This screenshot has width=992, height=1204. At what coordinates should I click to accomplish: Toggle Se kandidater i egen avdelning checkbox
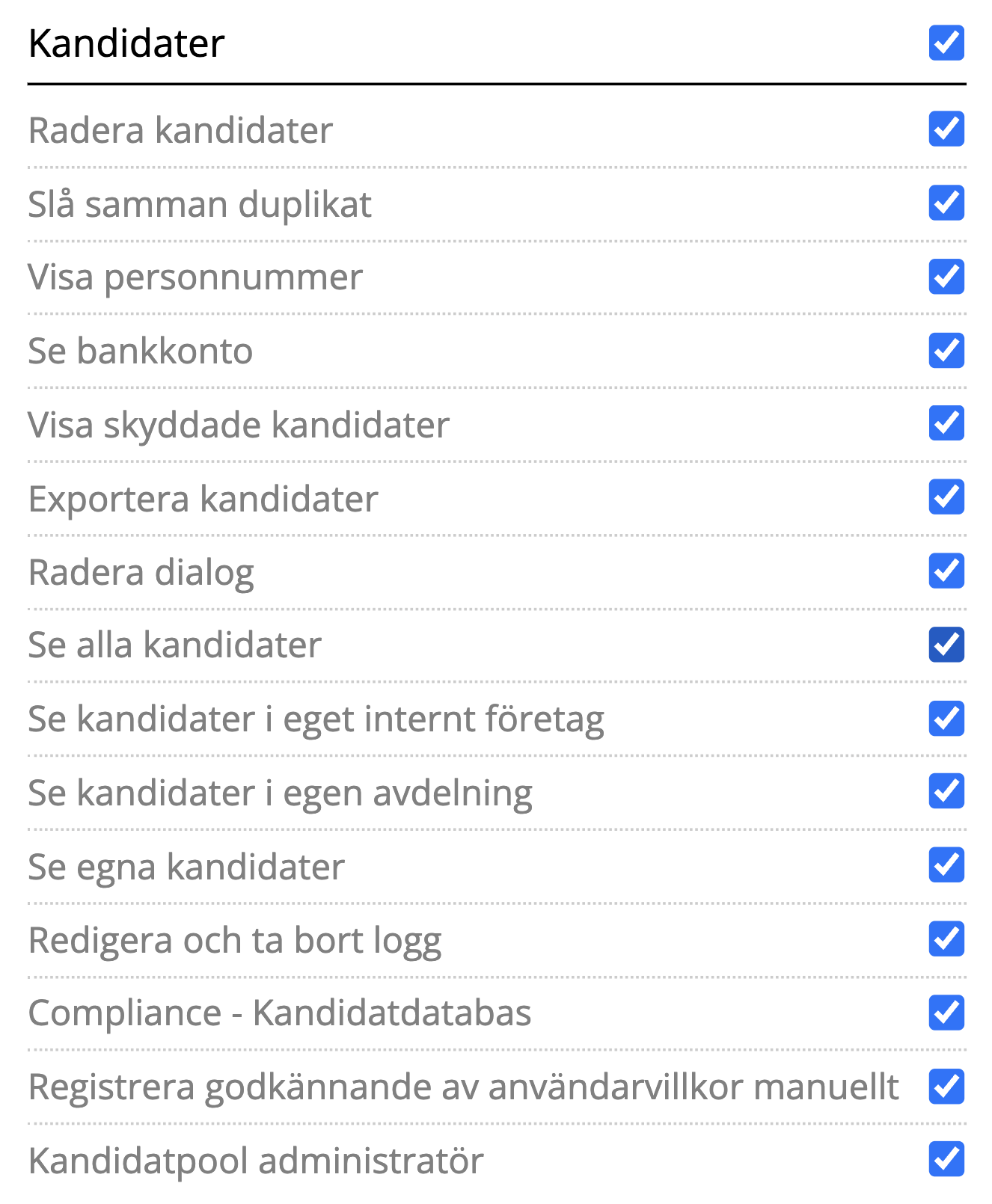[x=946, y=792]
